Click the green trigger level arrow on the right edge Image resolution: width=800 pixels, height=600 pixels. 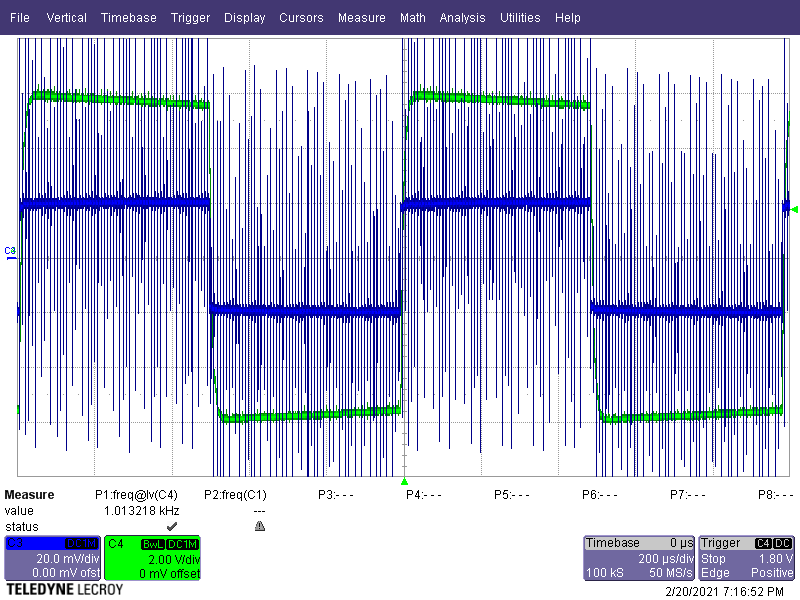click(794, 209)
